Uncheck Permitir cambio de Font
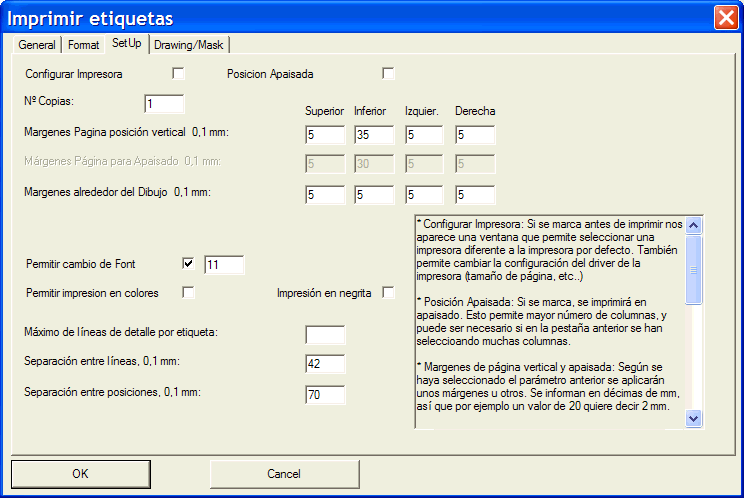The image size is (744, 498). coord(189,264)
